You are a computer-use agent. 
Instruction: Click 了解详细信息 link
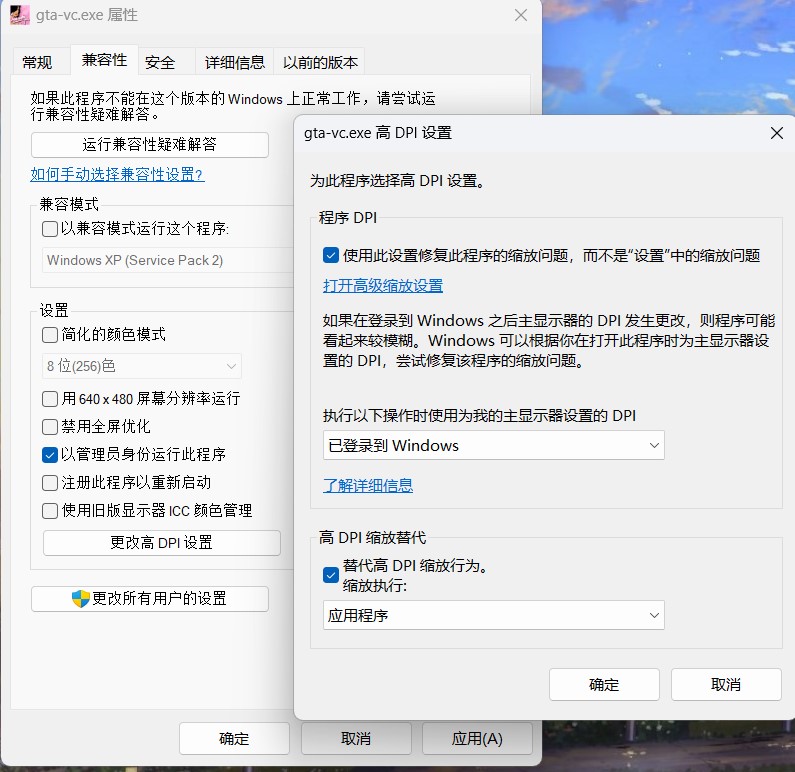(x=368, y=486)
